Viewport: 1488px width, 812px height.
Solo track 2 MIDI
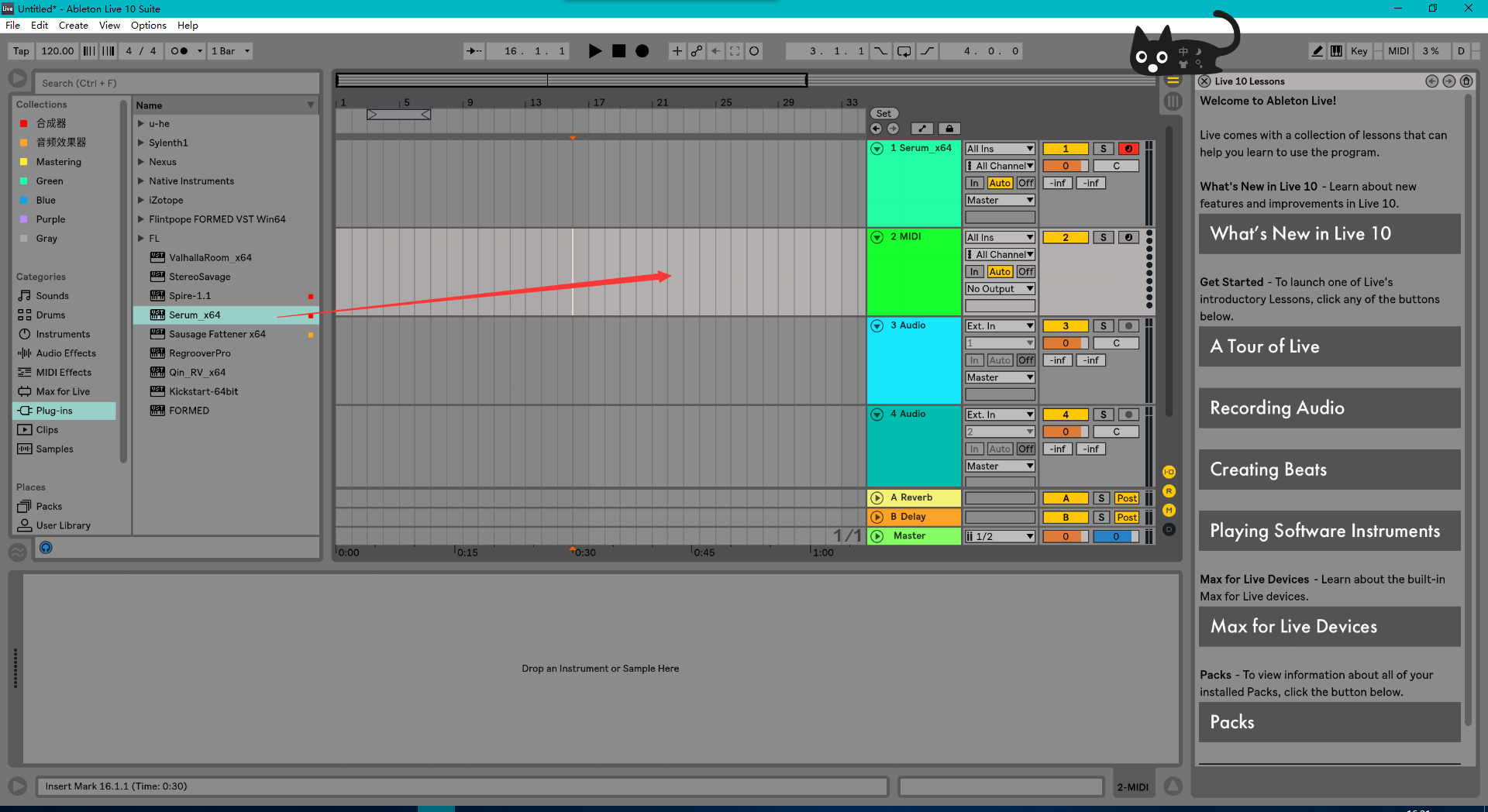1104,238
